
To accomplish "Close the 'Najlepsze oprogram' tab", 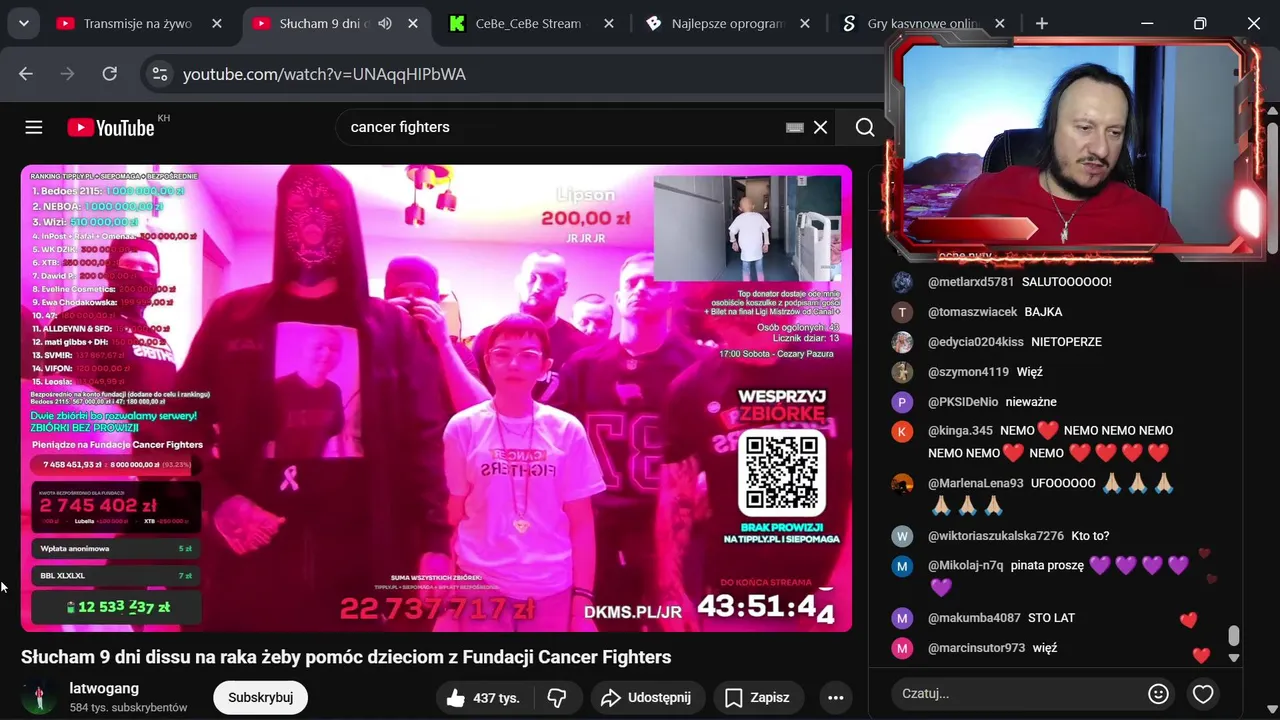I will [805, 23].
